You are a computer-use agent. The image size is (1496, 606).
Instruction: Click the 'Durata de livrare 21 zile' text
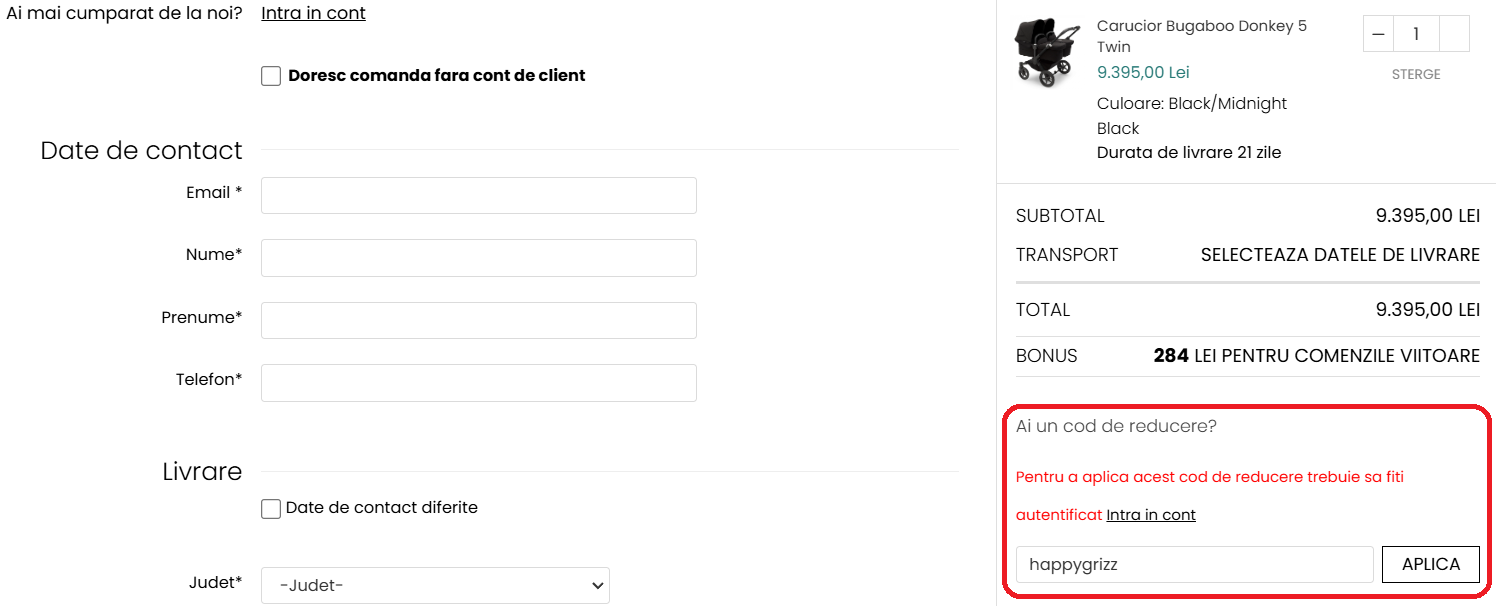[1188, 153]
